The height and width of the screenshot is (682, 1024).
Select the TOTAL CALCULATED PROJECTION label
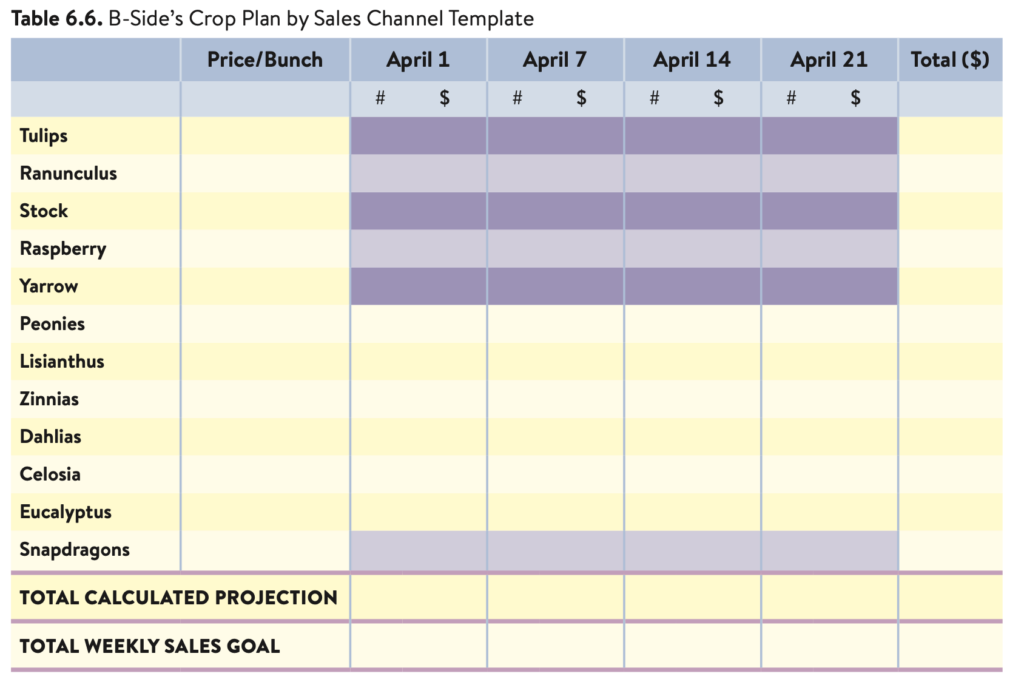(x=178, y=598)
